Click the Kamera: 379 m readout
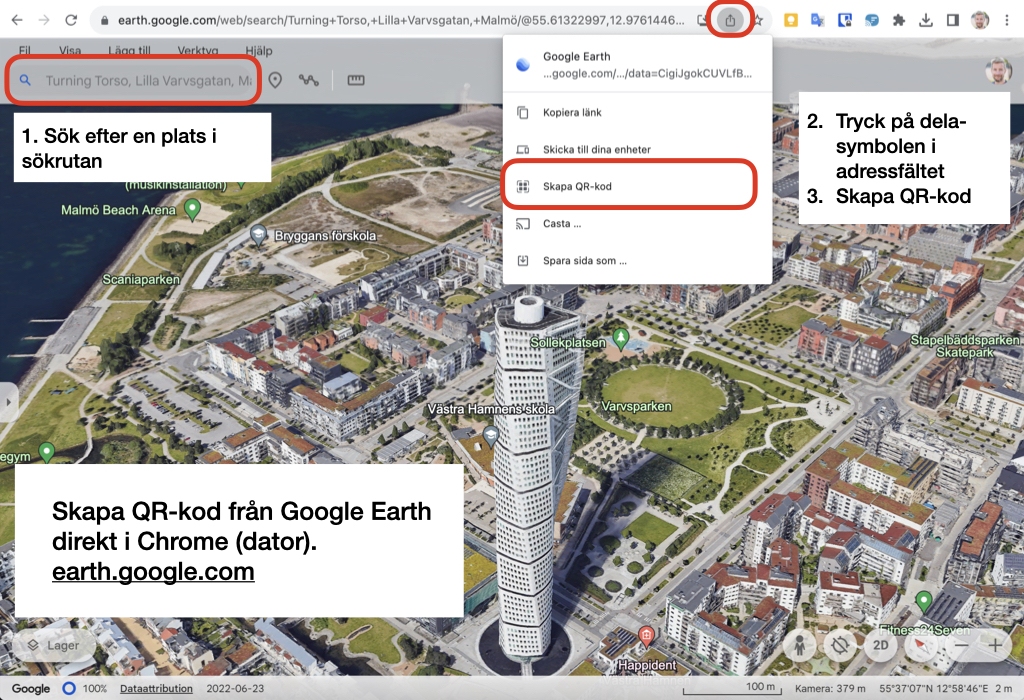 click(830, 688)
